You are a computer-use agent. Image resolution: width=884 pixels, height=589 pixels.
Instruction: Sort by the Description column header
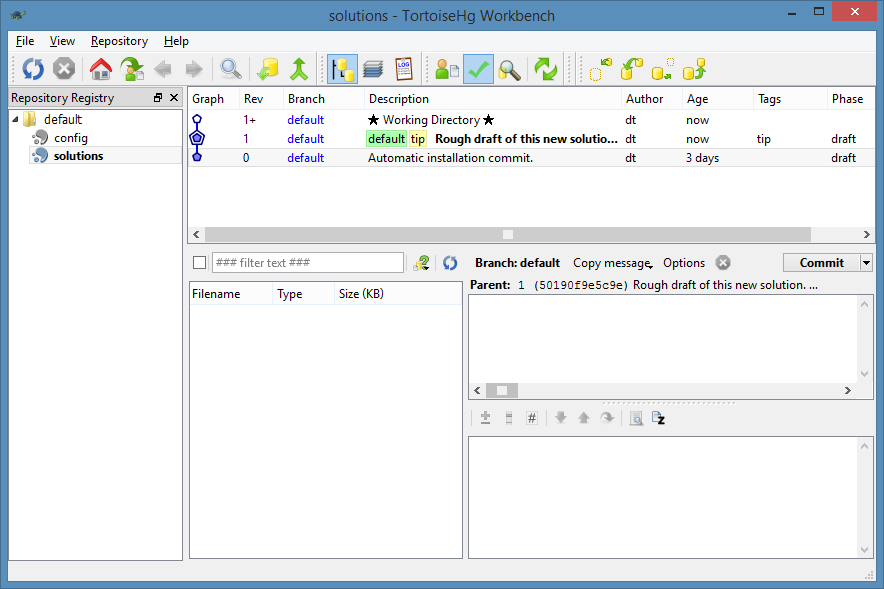point(493,99)
